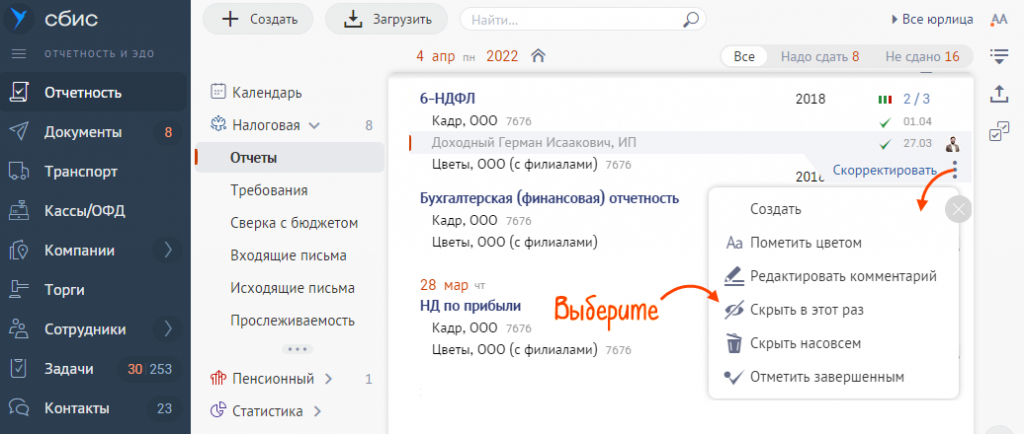Open Отчеты in the Налоговая submenu

tap(289, 157)
